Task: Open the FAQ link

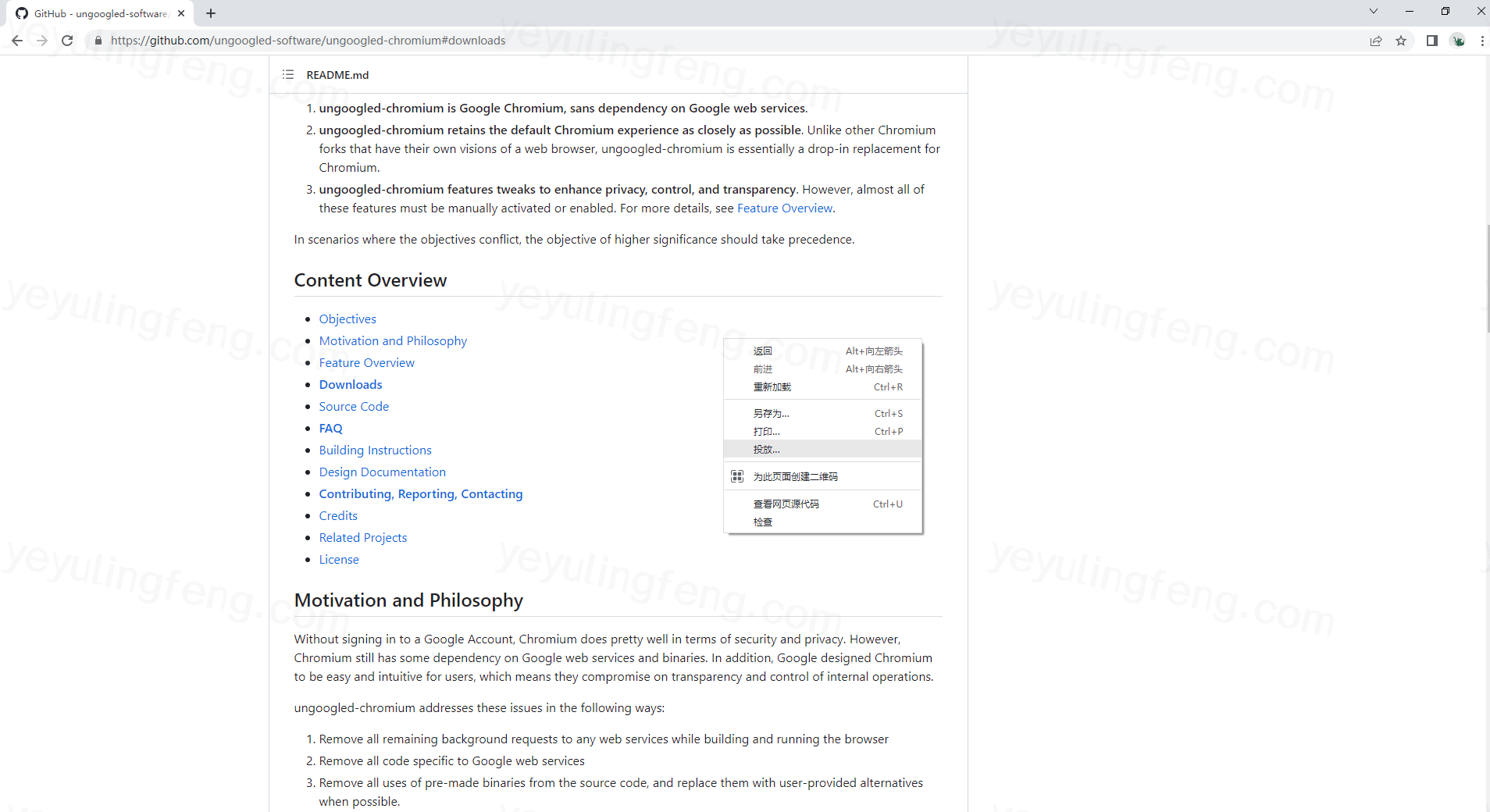Action: tap(330, 428)
